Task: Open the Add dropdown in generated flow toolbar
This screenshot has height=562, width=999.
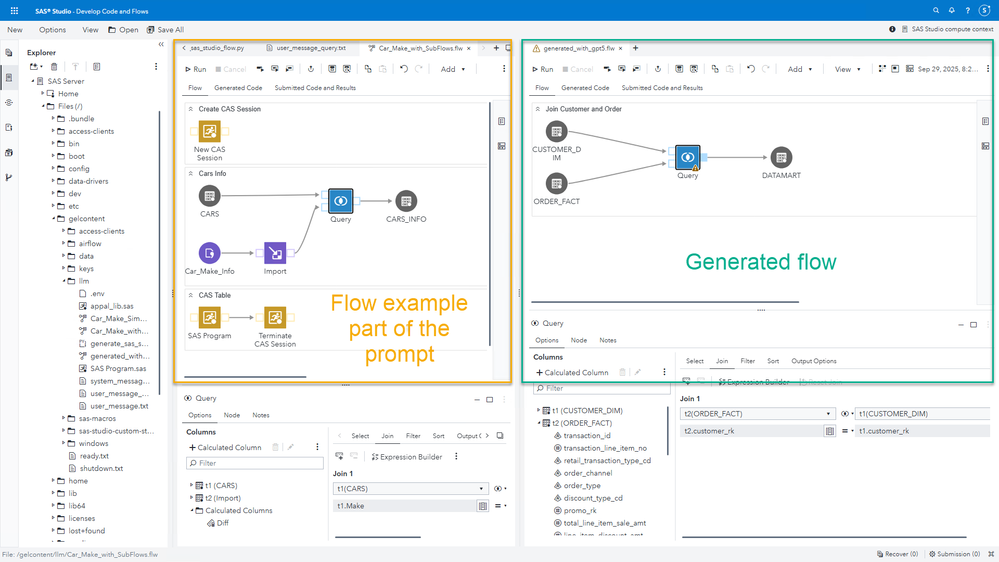Action: click(800, 69)
